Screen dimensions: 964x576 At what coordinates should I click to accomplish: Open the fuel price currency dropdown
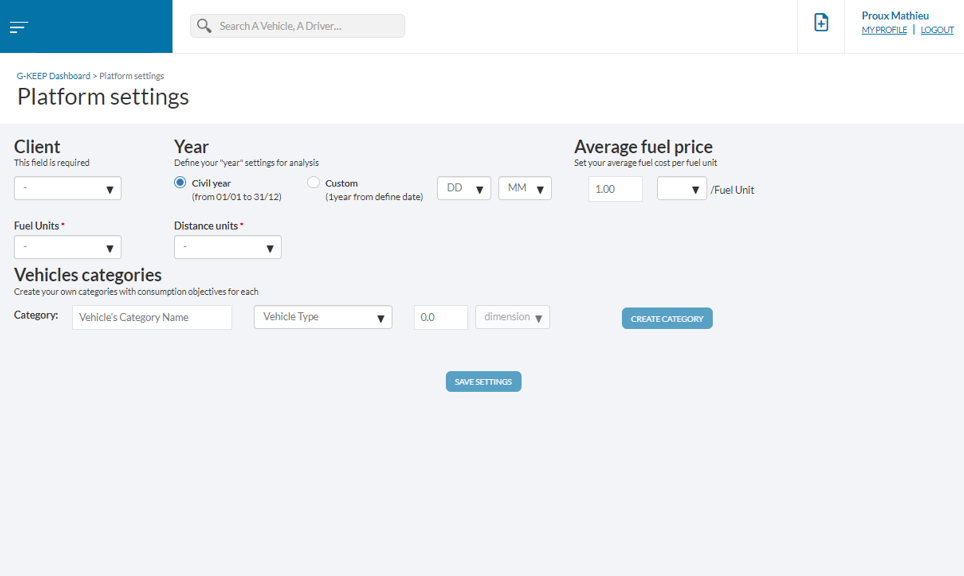[681, 188]
